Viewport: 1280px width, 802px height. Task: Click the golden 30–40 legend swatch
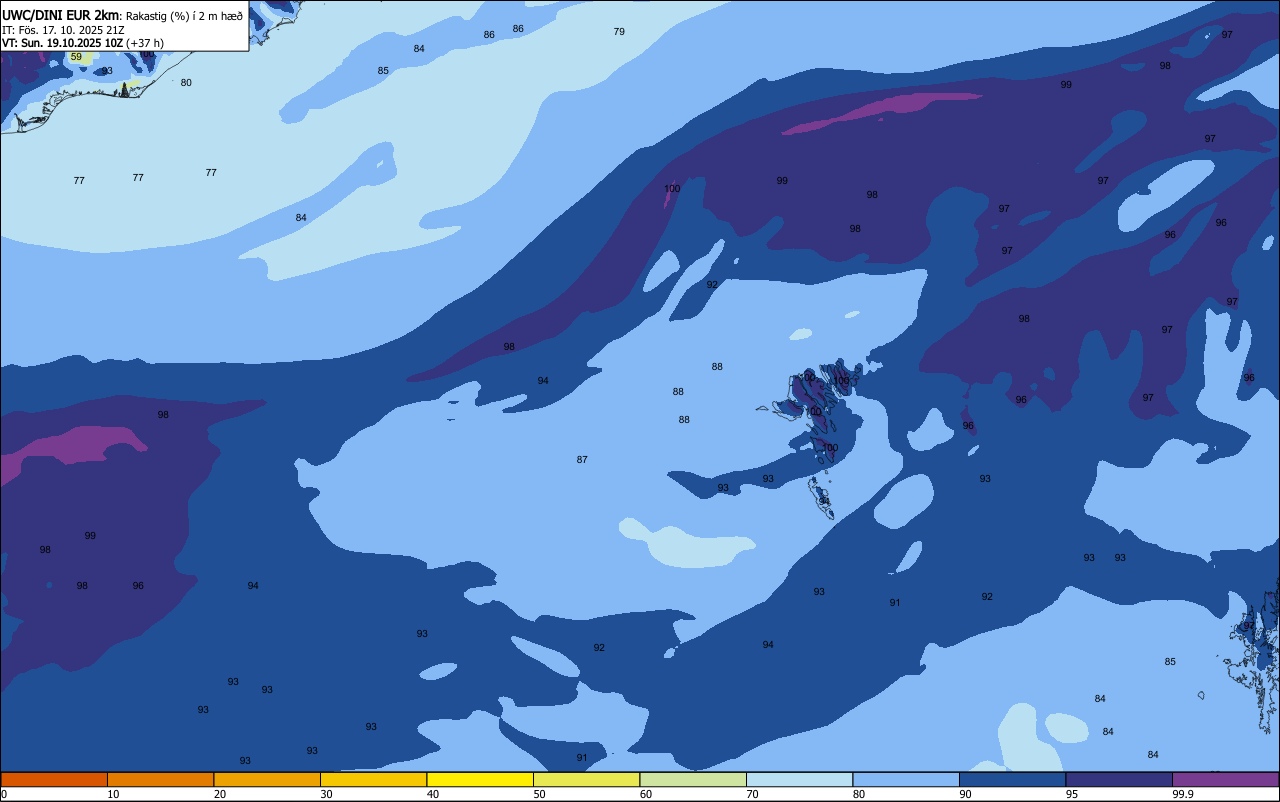pyautogui.click(x=373, y=779)
